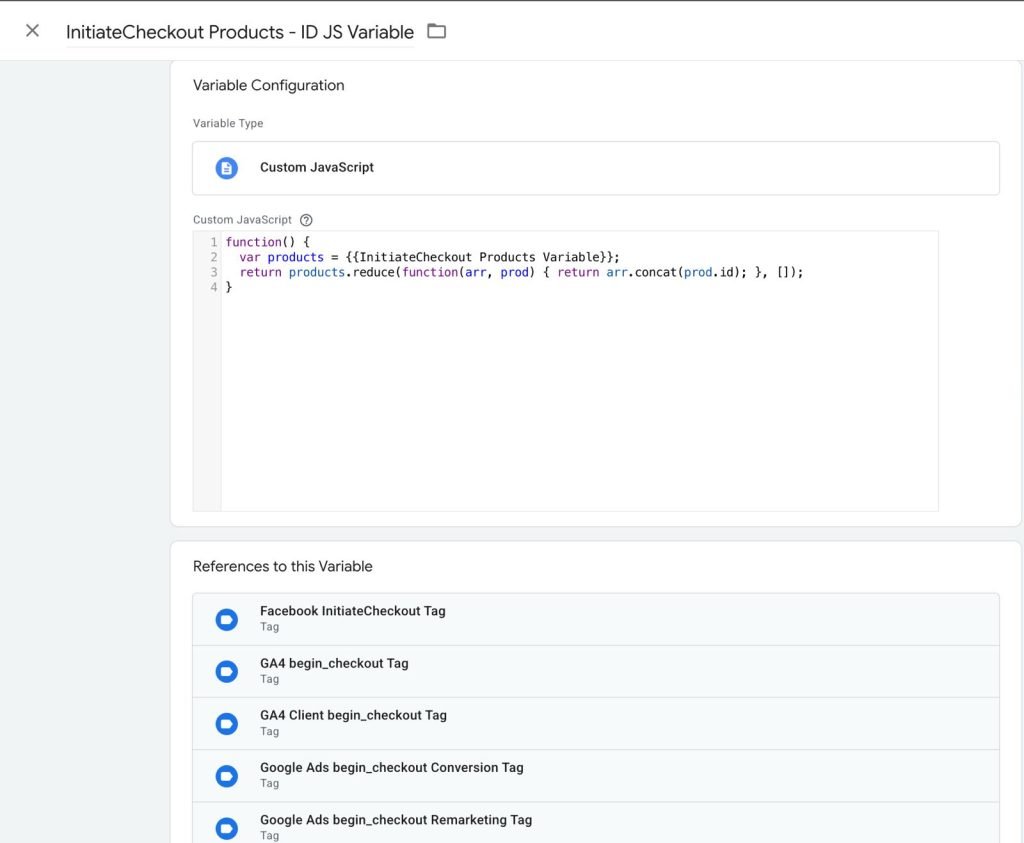This screenshot has width=1024, height=843.
Task: Open the GA4 Client begin_checkout Tag reference
Action: tap(596, 724)
